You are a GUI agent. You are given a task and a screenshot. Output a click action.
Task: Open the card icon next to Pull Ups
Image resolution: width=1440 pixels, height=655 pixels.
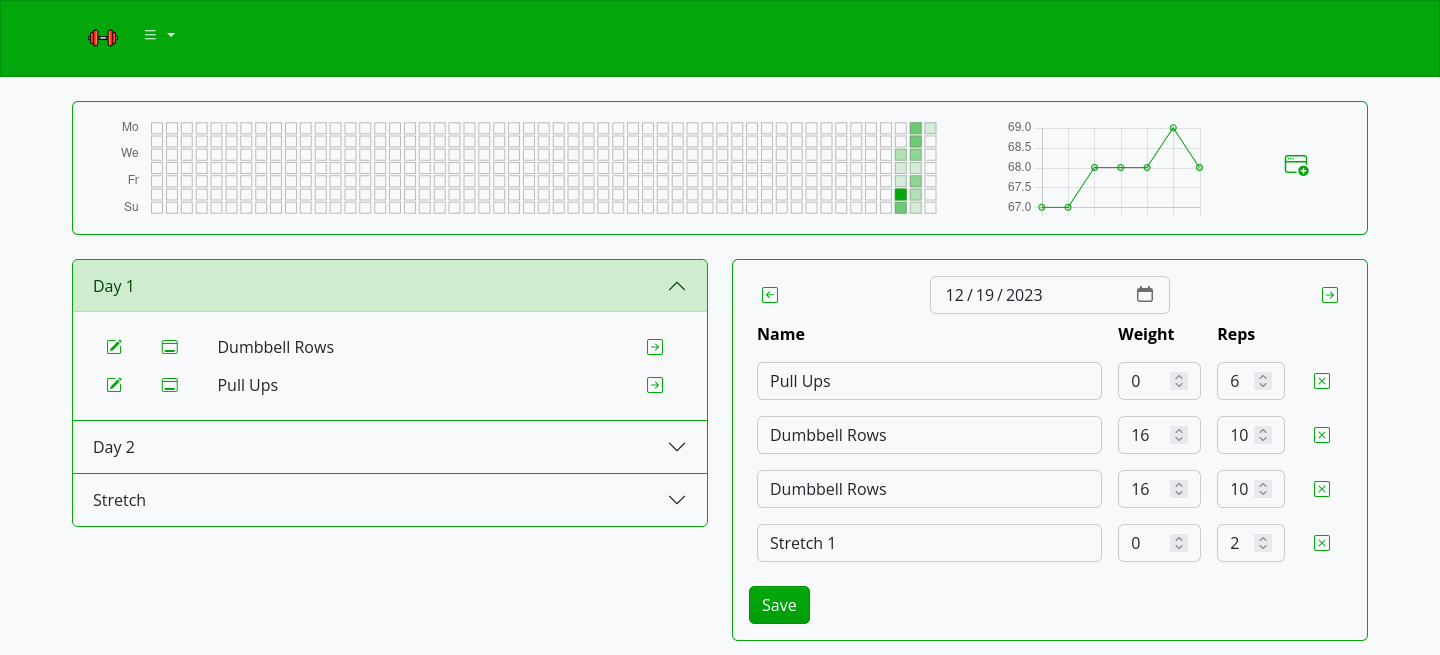click(x=170, y=385)
